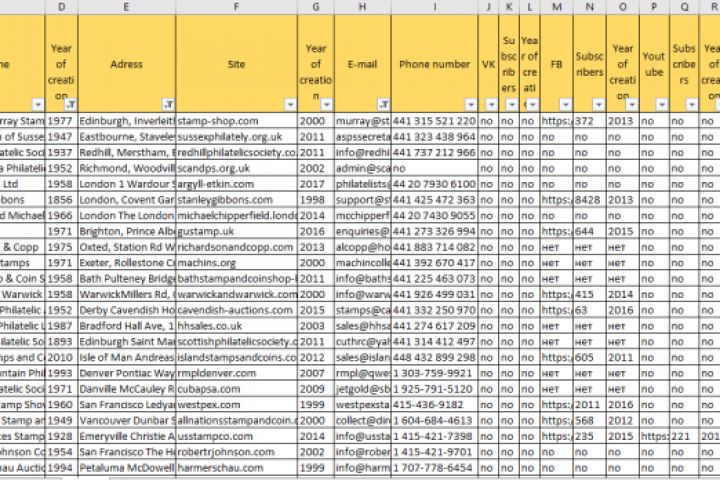Select year cell '1893' in column D
Viewport: 720px width, 480px height.
[62, 342]
